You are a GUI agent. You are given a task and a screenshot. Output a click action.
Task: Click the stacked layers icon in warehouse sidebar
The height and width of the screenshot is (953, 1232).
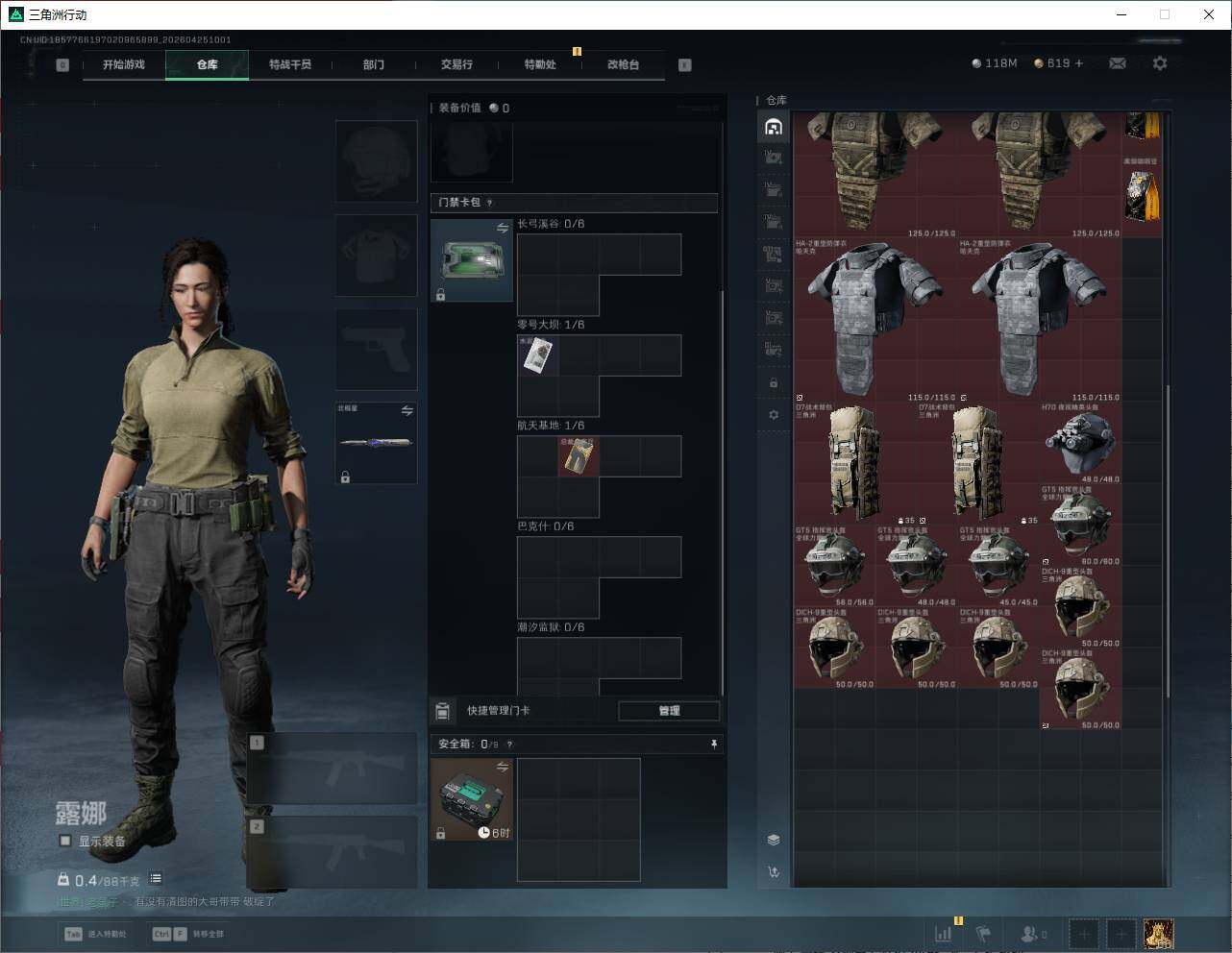[x=774, y=840]
